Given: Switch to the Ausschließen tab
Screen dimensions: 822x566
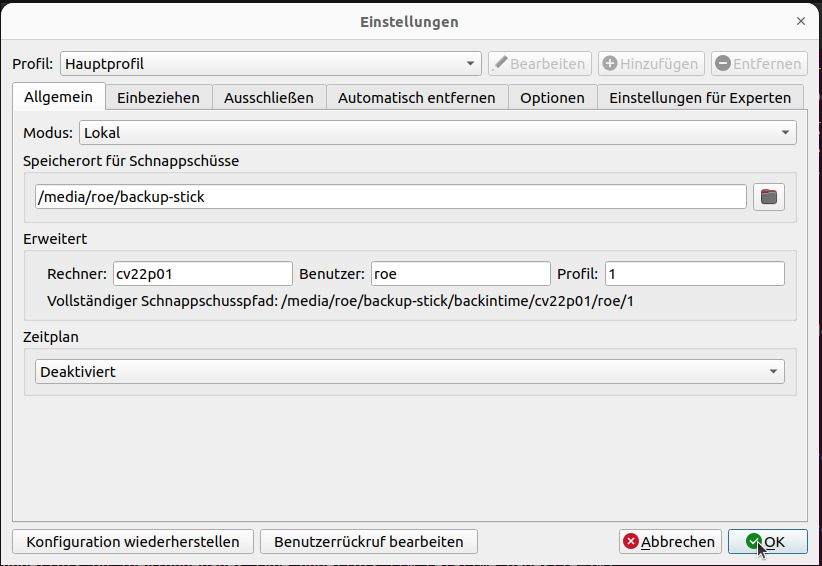Looking at the screenshot, I should pyautogui.click(x=268, y=97).
